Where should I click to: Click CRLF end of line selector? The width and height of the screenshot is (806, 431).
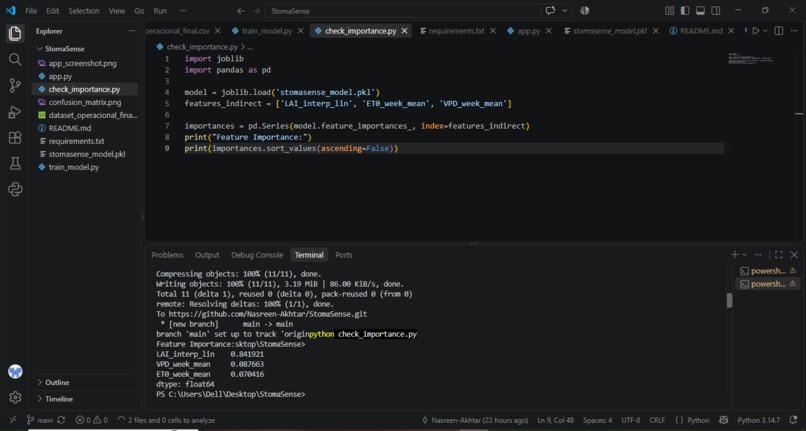[x=657, y=420]
